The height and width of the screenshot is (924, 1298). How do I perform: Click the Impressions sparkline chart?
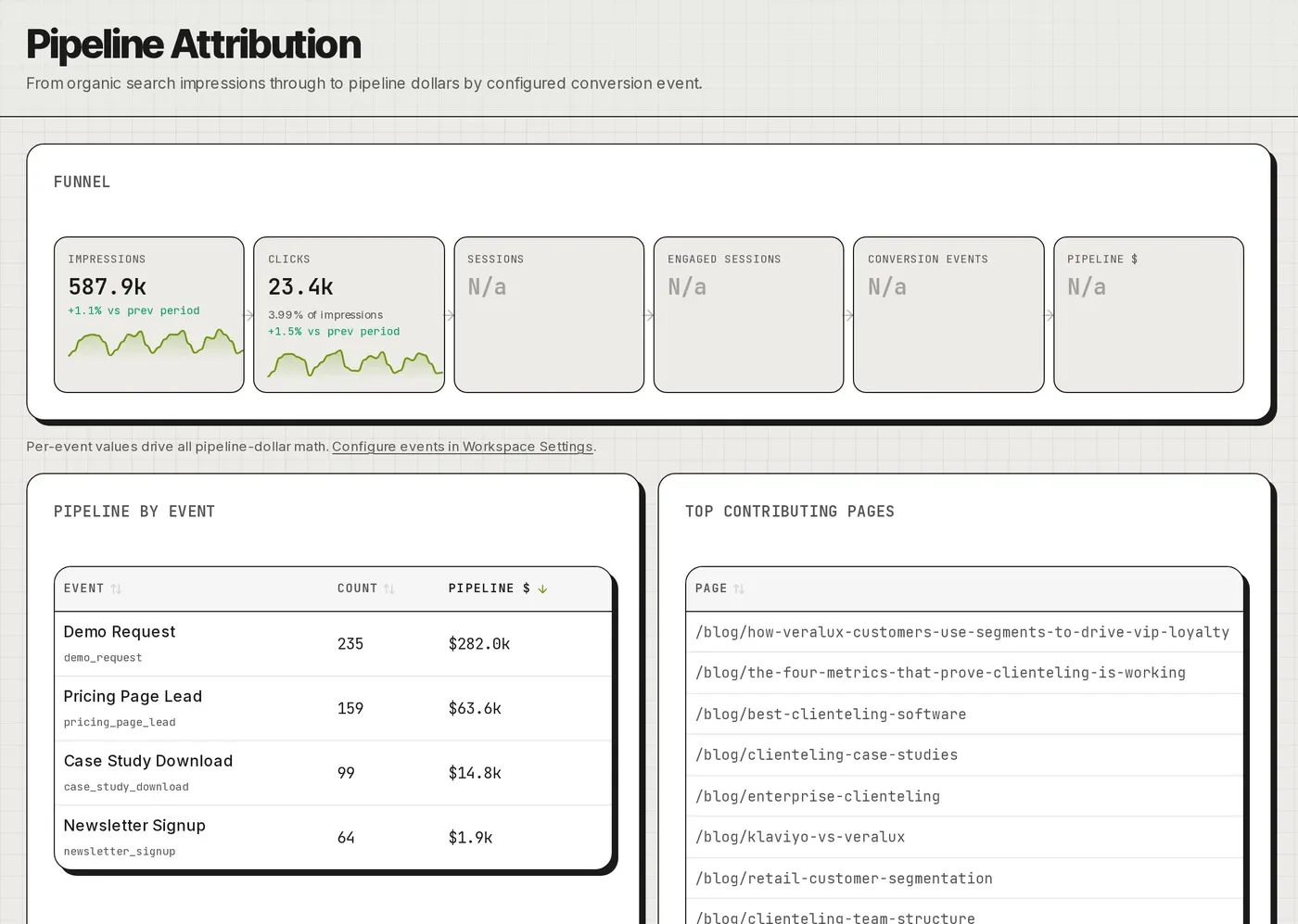point(155,344)
